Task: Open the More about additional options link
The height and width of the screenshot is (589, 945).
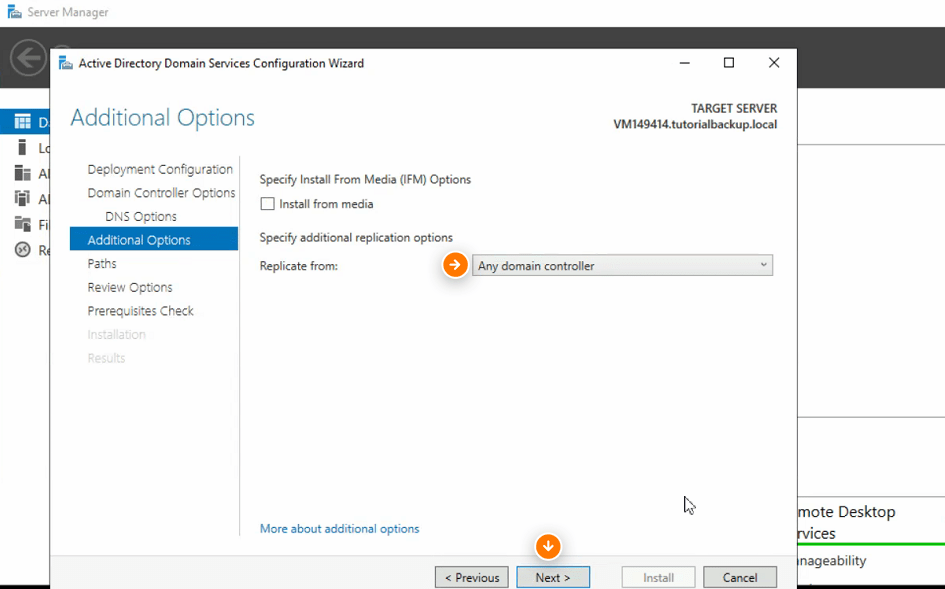Action: (339, 528)
